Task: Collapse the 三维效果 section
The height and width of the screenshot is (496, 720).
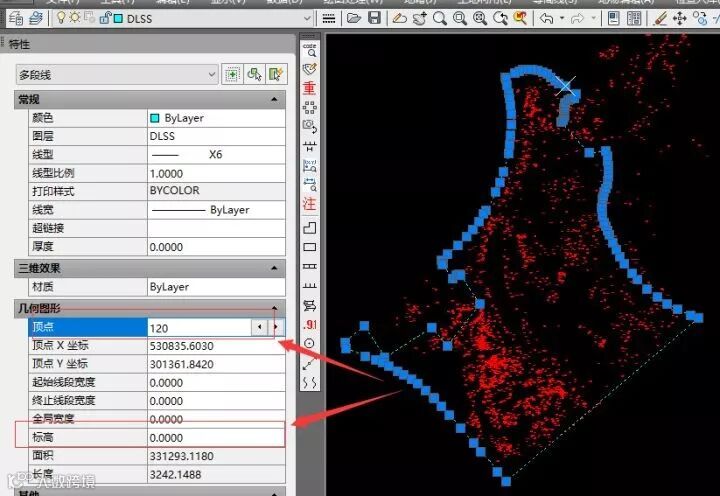Action: pyautogui.click(x=274, y=268)
